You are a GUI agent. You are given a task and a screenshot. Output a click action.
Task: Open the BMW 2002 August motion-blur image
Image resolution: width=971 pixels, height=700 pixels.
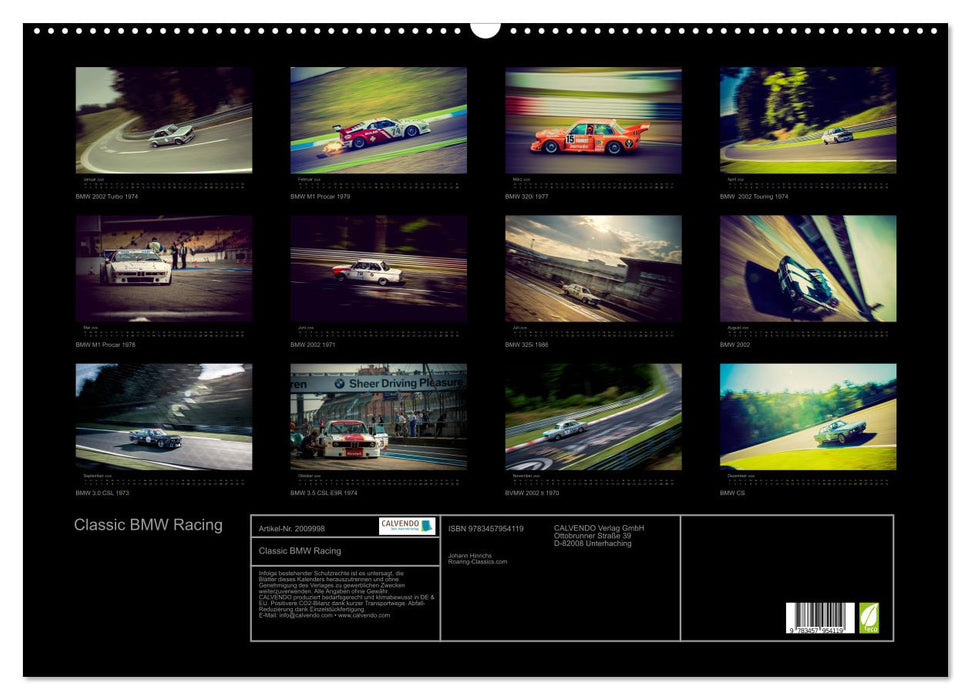(x=807, y=268)
